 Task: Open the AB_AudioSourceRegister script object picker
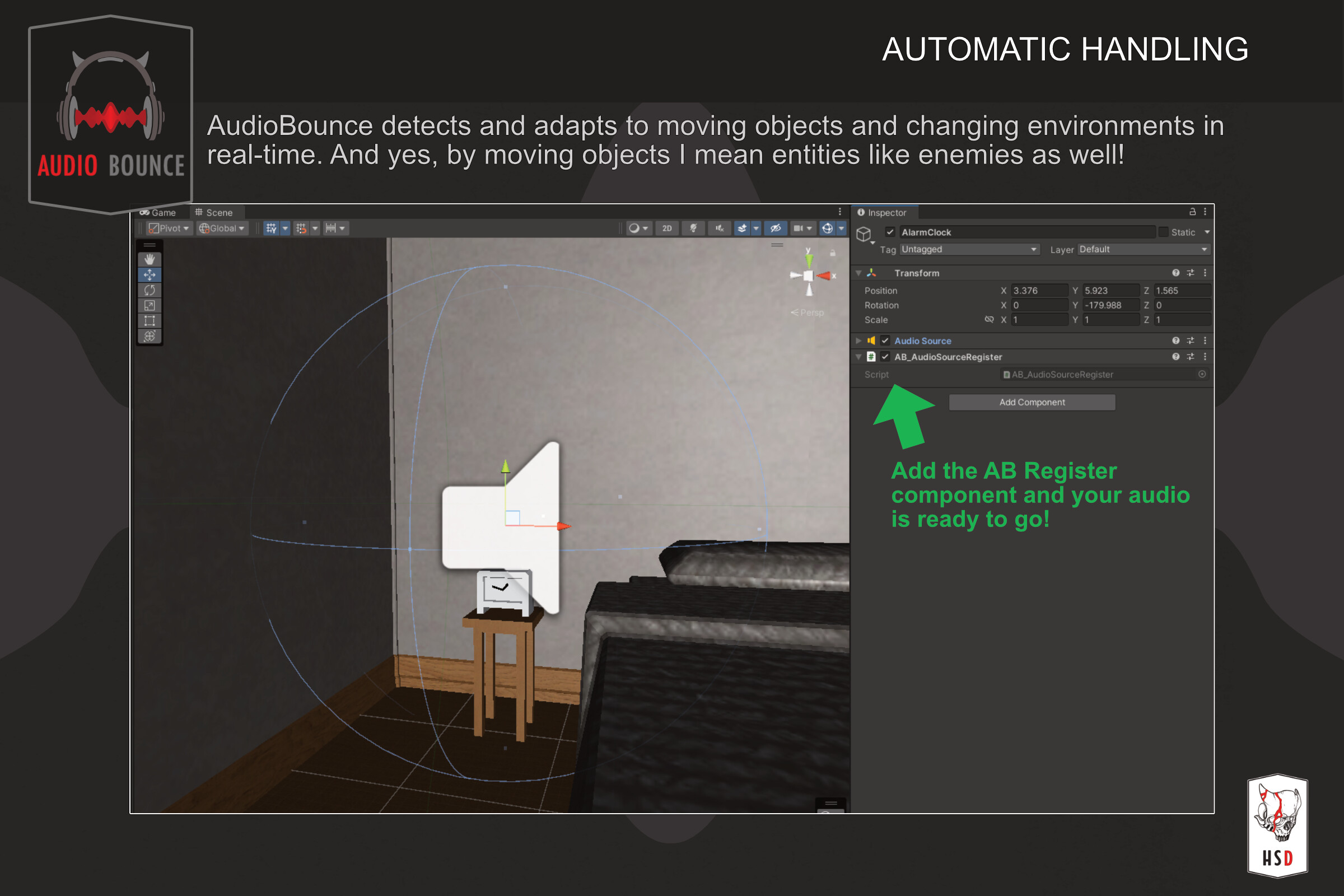(x=1202, y=374)
